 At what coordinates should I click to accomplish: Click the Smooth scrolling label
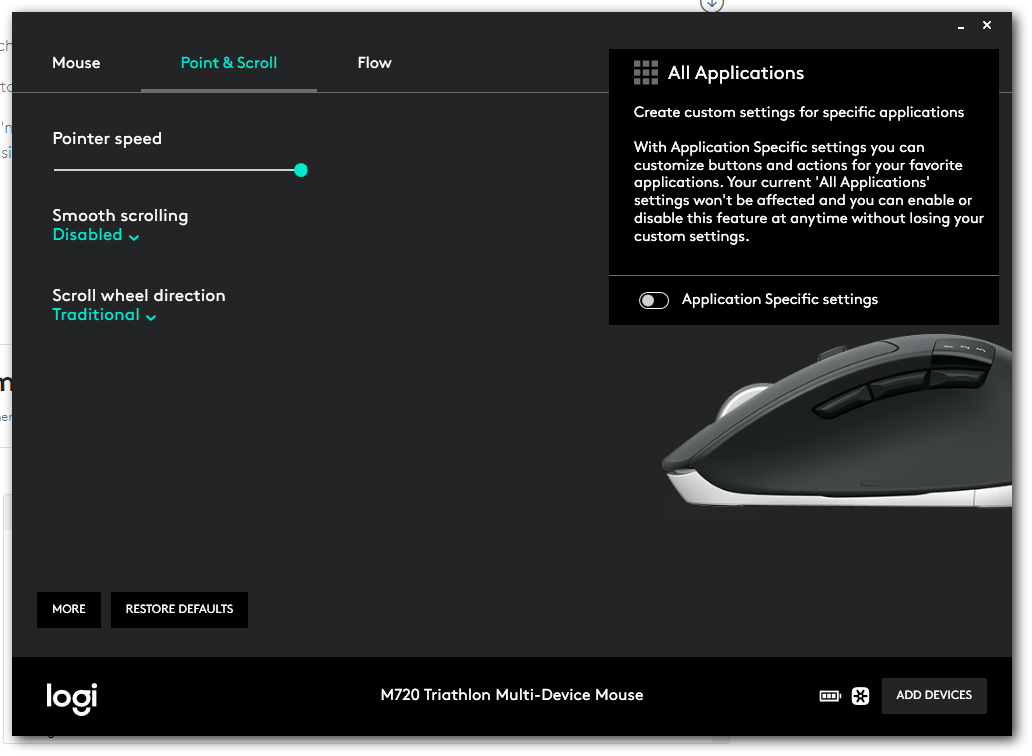pyautogui.click(x=120, y=216)
